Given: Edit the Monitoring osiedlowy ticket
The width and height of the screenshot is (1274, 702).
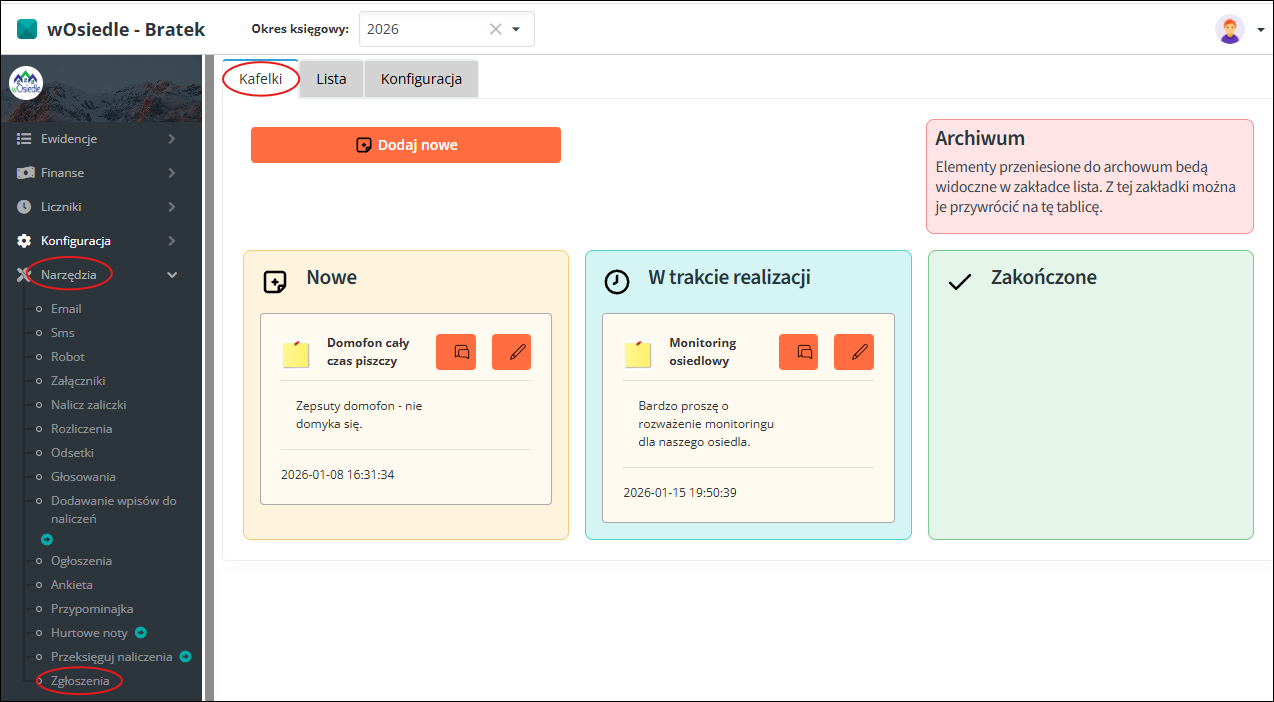Looking at the screenshot, I should point(854,352).
